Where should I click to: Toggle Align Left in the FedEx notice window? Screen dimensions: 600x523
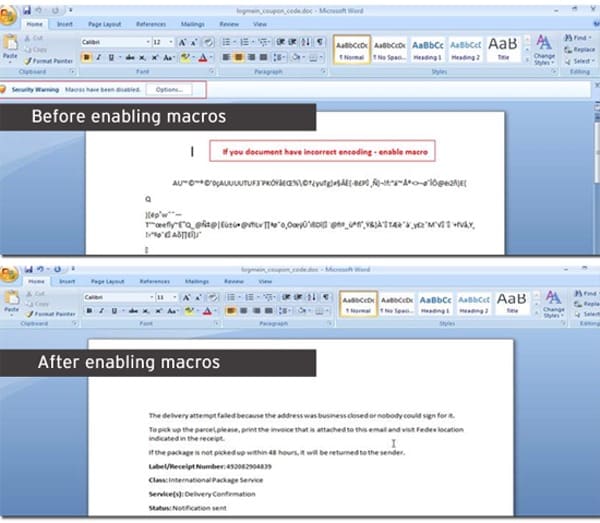[231, 311]
